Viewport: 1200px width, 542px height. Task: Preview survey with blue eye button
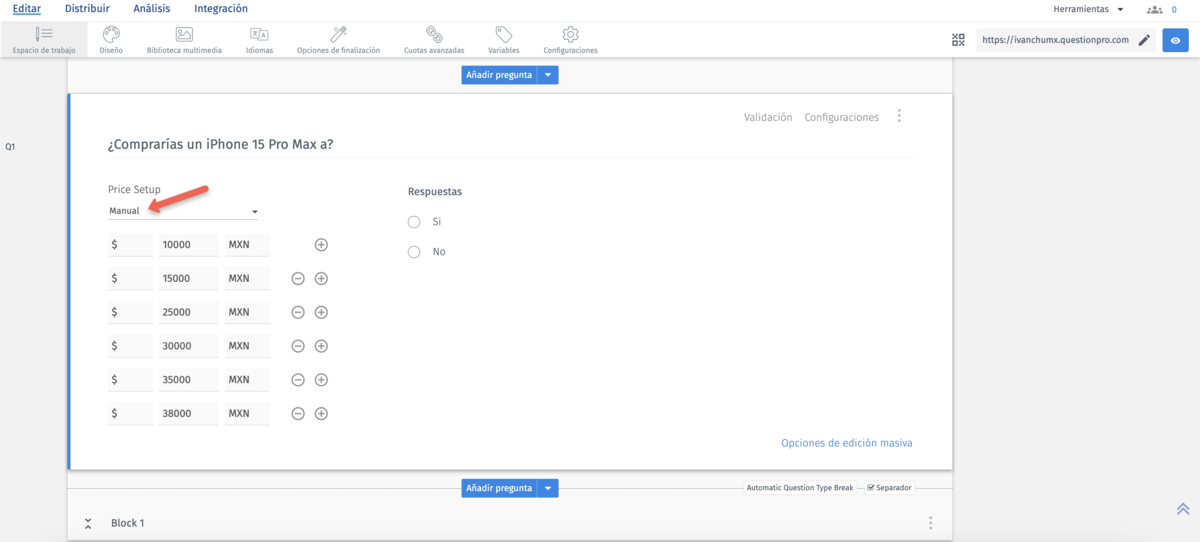click(x=1175, y=40)
